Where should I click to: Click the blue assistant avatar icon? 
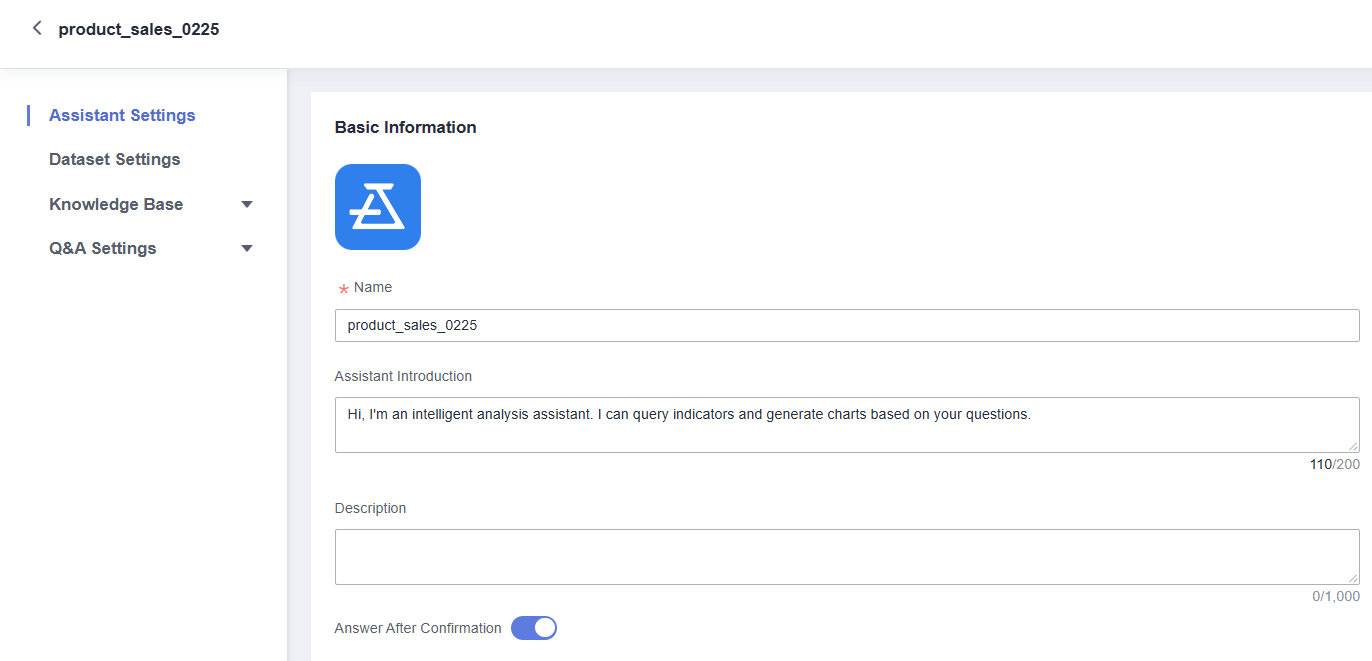[x=378, y=207]
